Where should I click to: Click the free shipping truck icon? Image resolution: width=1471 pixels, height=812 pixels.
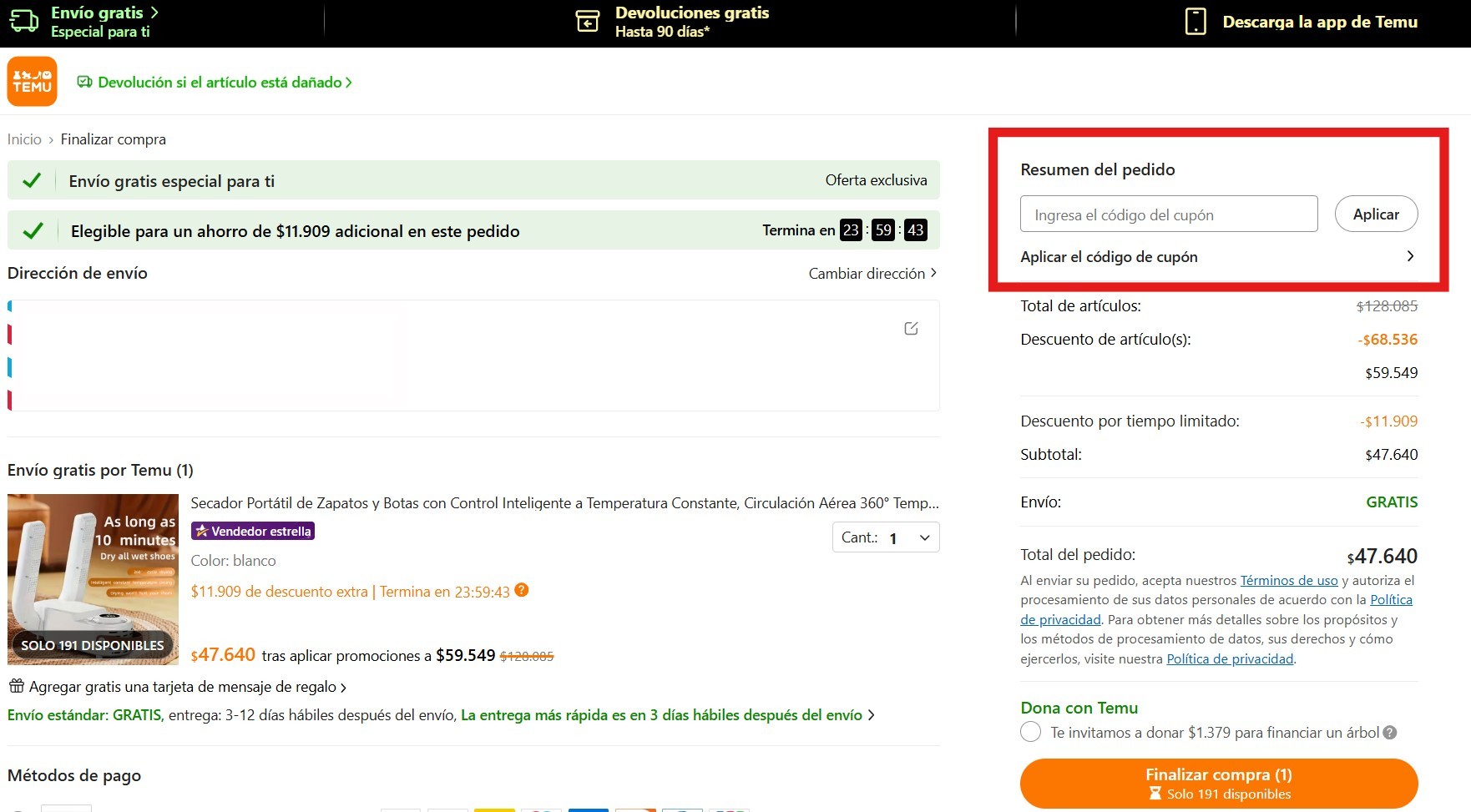(x=23, y=22)
